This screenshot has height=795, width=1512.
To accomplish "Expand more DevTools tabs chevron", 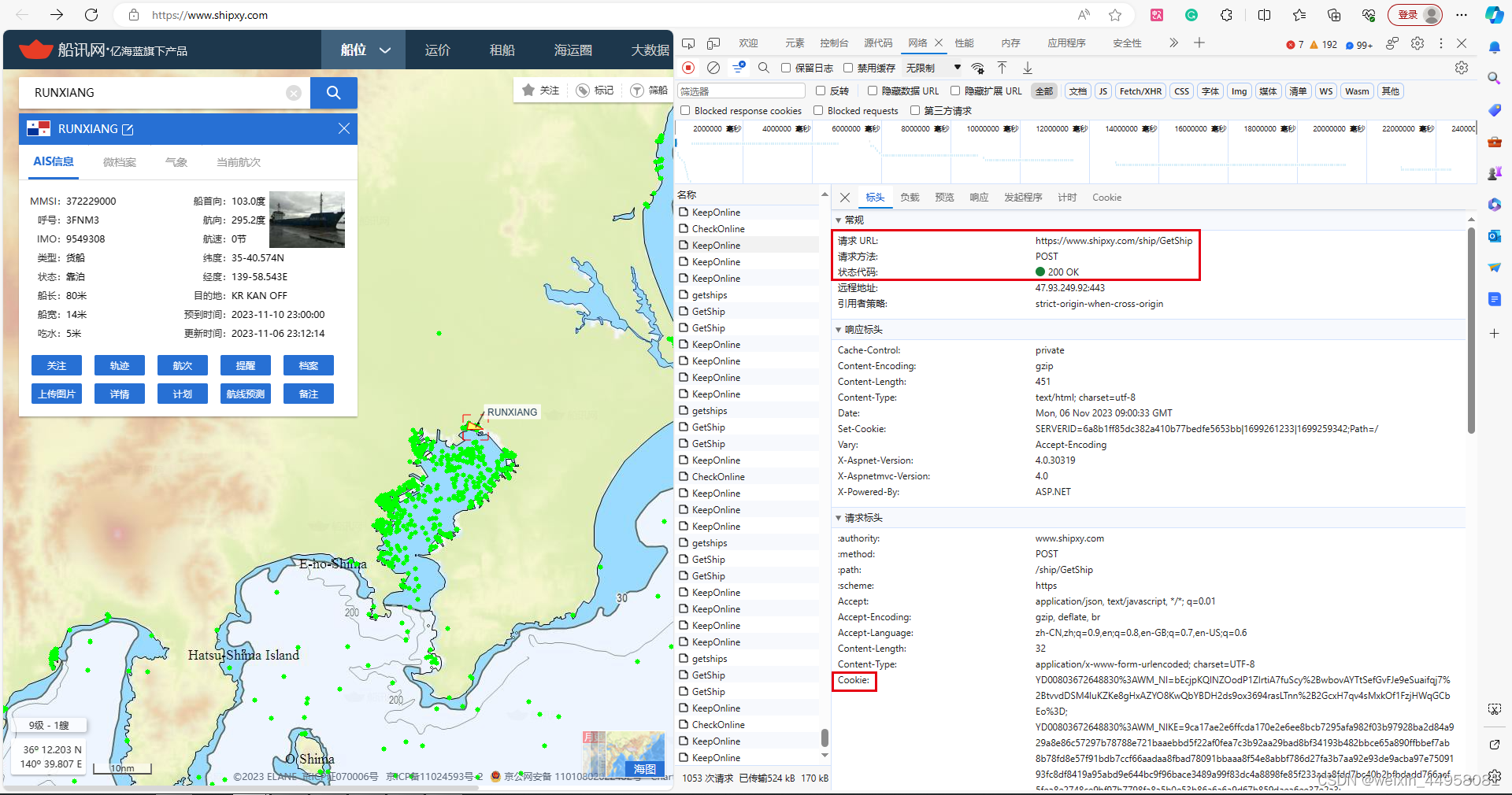I will [x=1173, y=43].
